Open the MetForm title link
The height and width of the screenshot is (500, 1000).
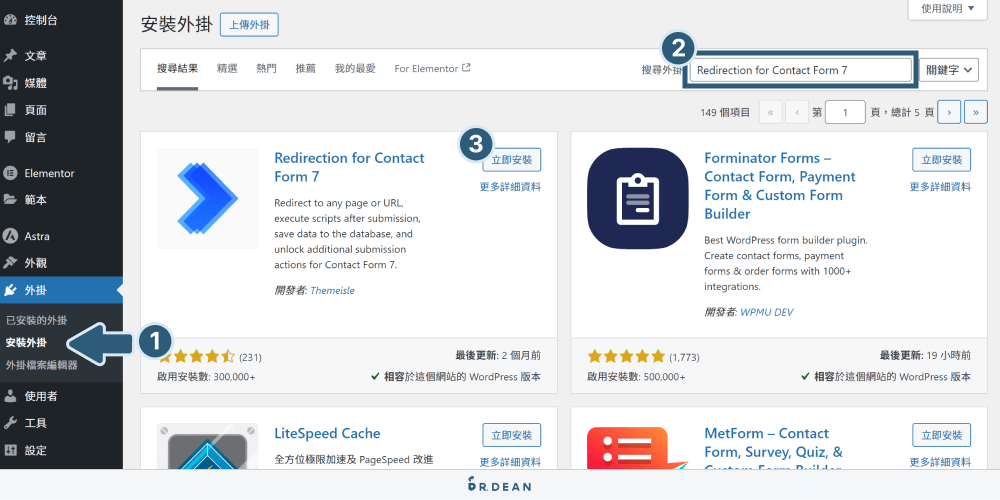[x=774, y=446]
